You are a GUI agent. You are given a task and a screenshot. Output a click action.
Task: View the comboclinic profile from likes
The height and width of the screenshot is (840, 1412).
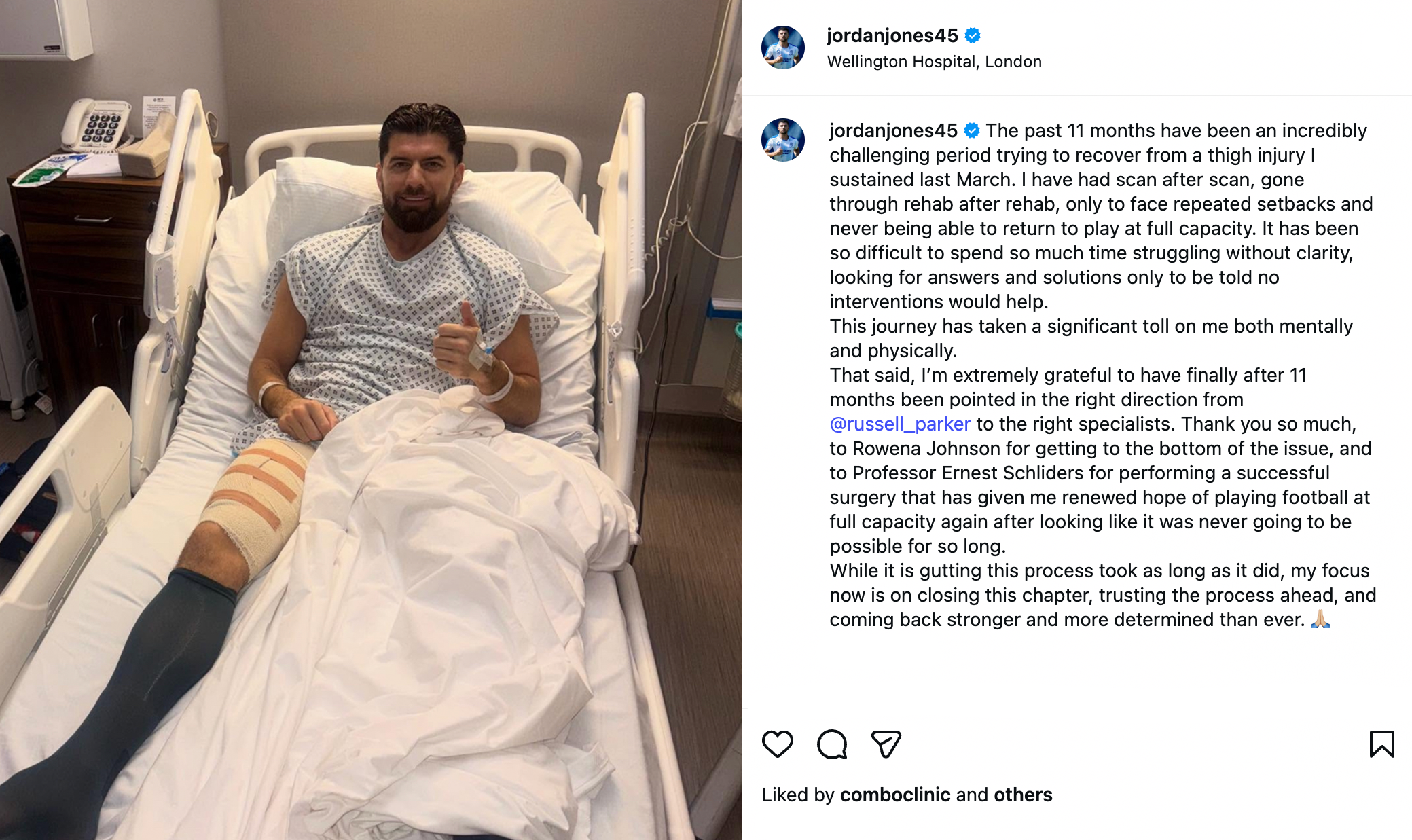(x=895, y=795)
